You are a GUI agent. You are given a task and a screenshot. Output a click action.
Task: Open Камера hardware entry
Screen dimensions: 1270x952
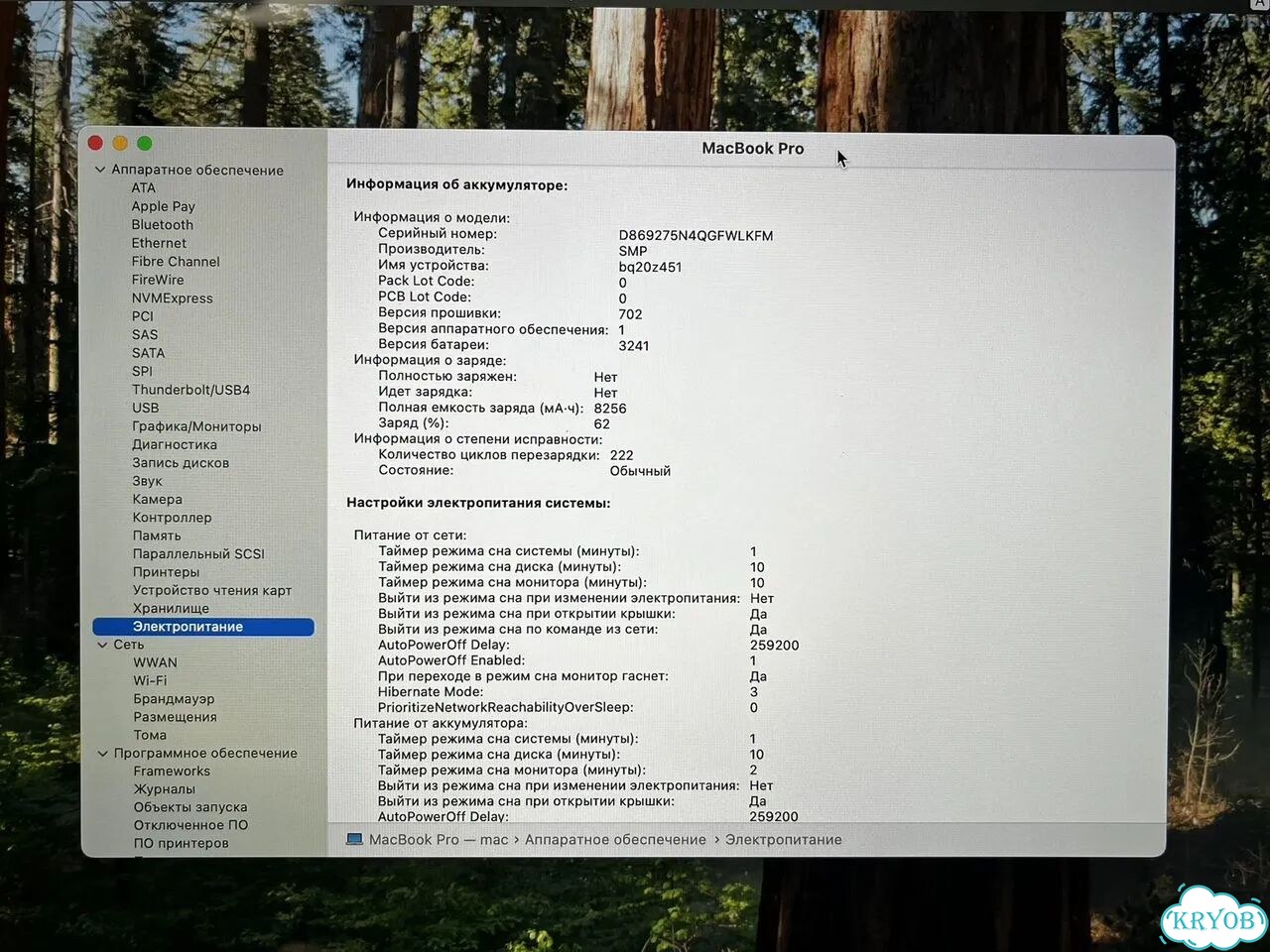[158, 500]
